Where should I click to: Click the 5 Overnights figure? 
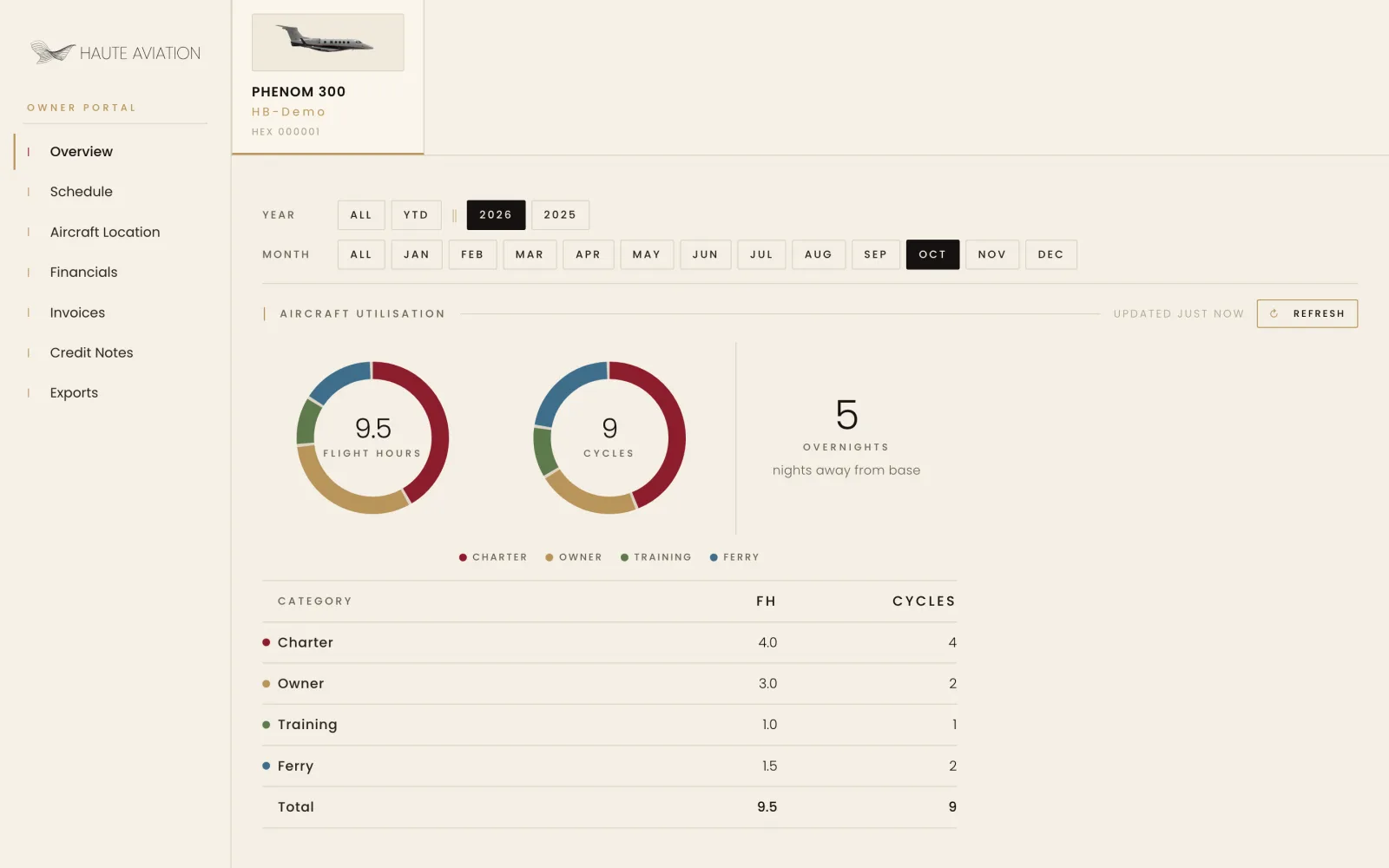(846, 415)
